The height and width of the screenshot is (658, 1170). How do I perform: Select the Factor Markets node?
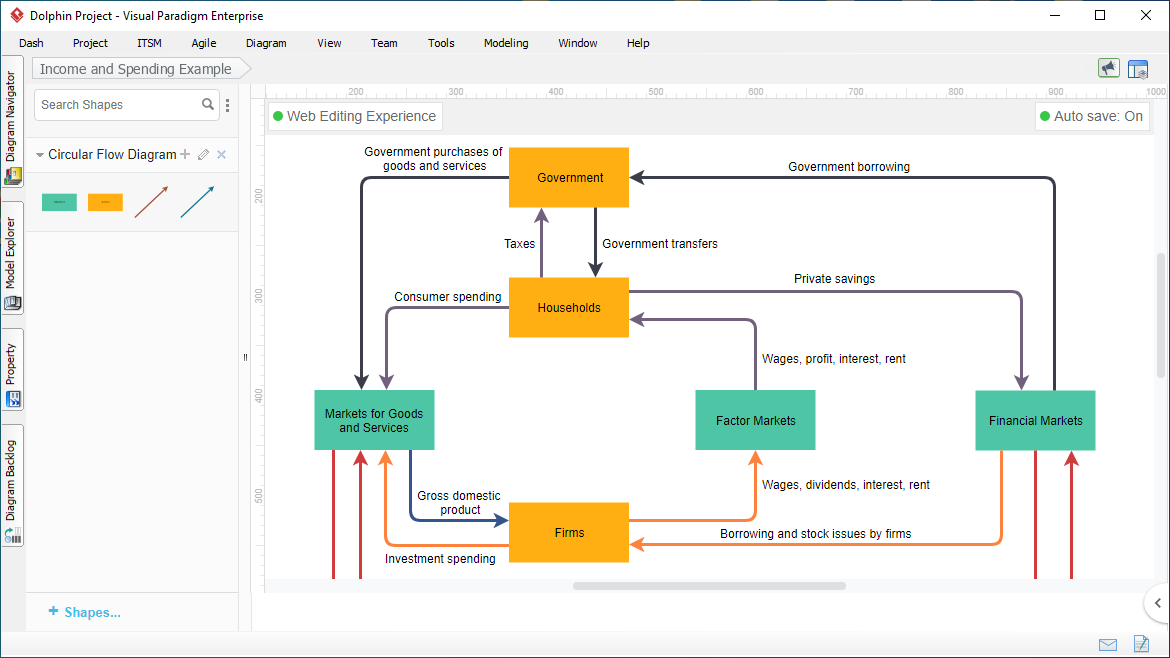pos(755,420)
